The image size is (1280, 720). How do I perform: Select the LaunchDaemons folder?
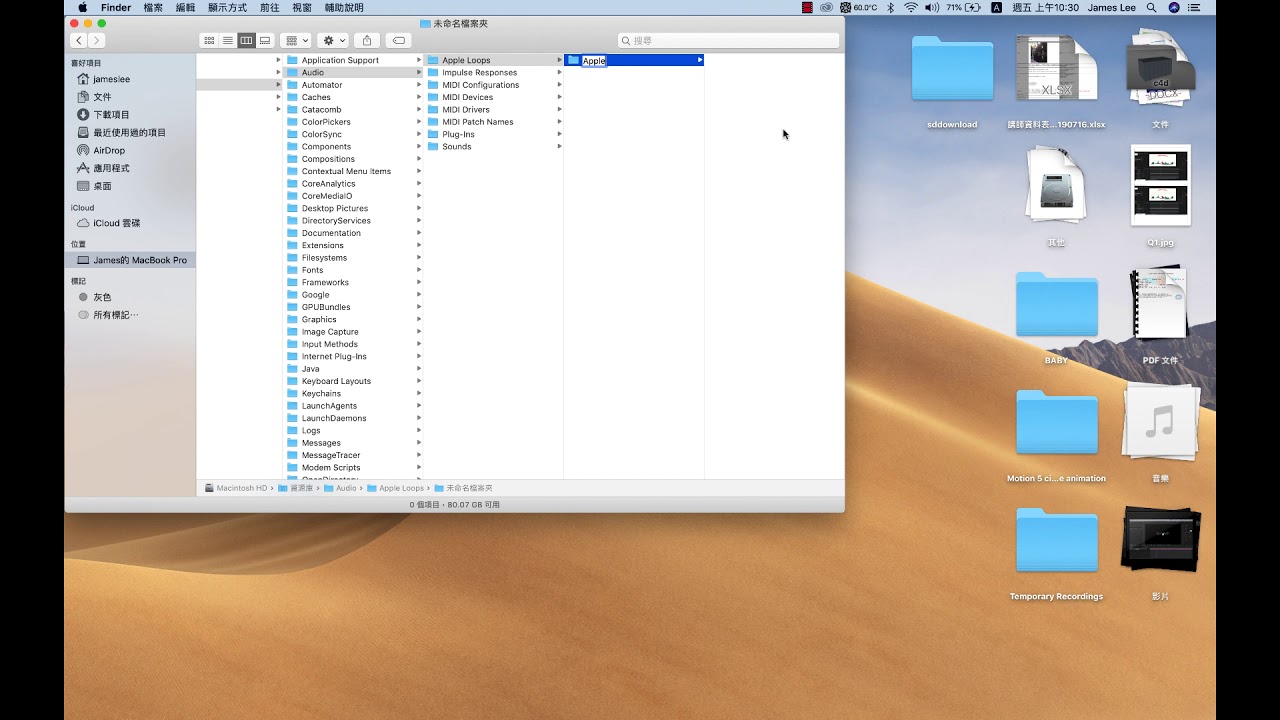354,418
